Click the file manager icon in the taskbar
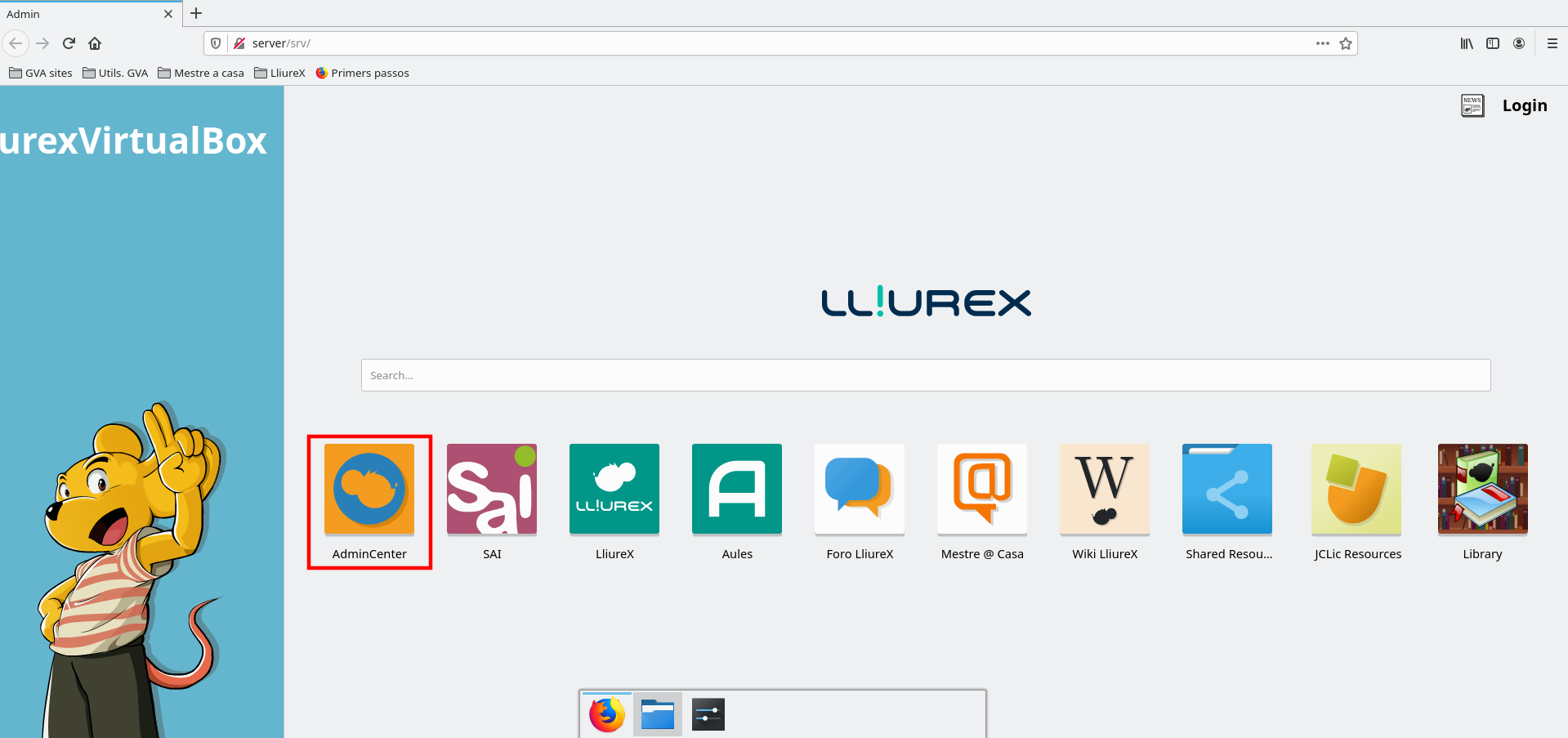 tap(657, 715)
